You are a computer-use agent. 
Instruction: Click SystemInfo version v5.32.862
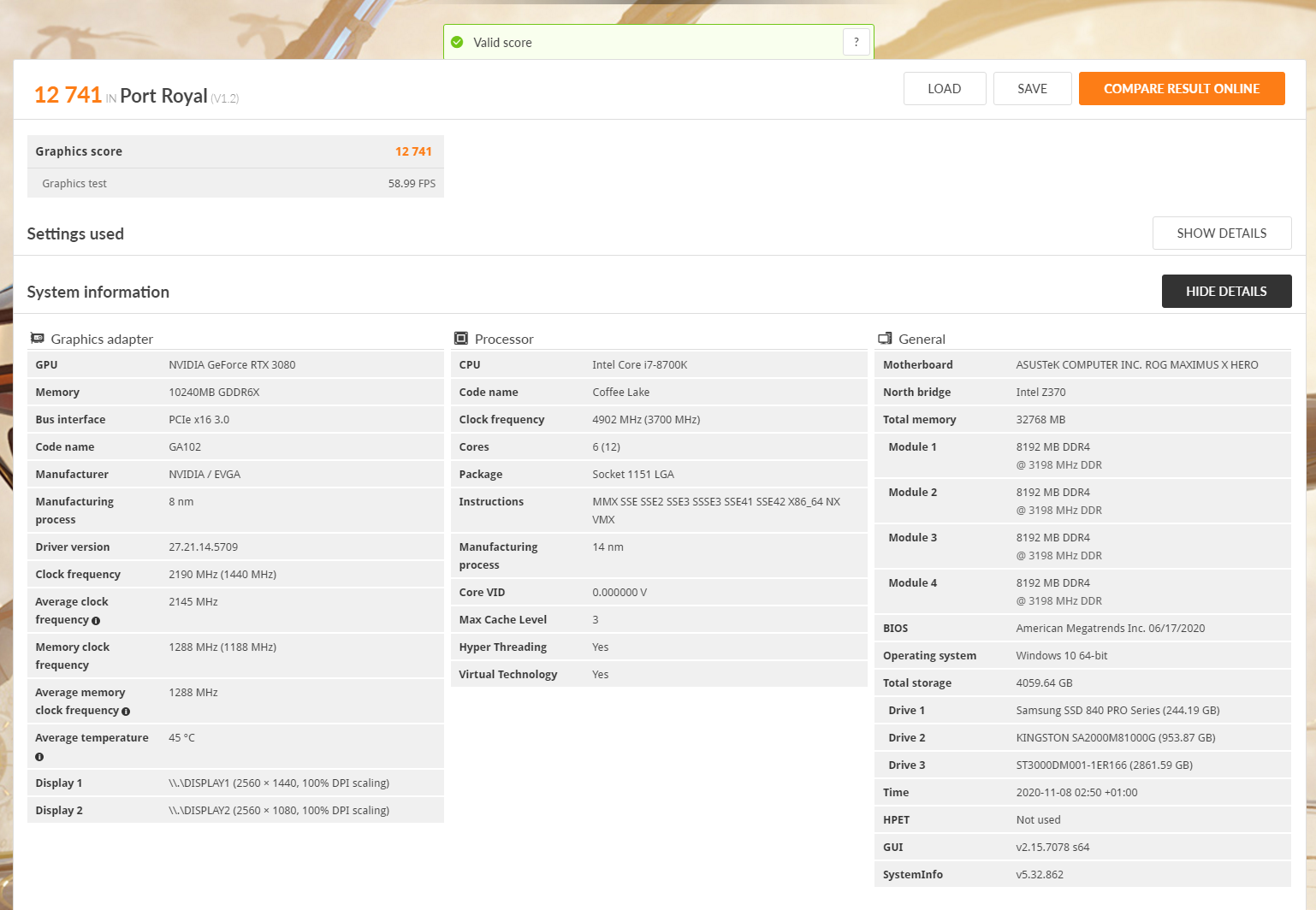point(1040,874)
